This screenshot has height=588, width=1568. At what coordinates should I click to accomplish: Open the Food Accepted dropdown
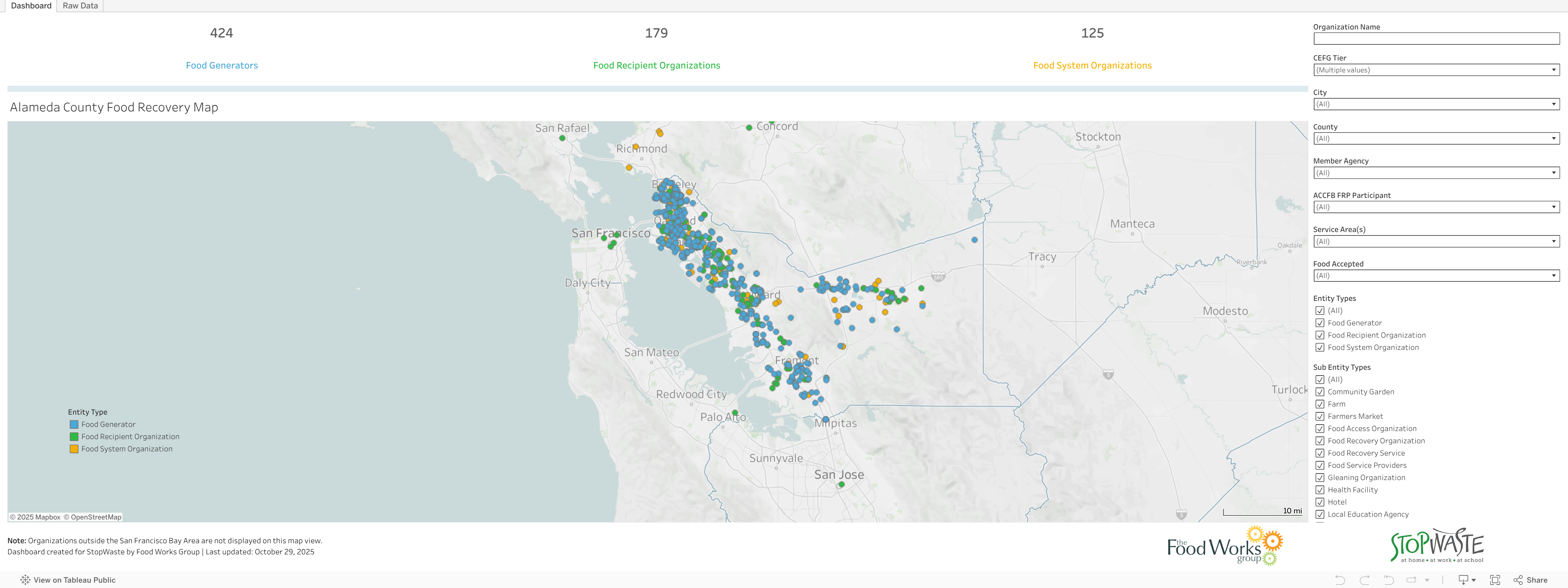pyautogui.click(x=1436, y=276)
